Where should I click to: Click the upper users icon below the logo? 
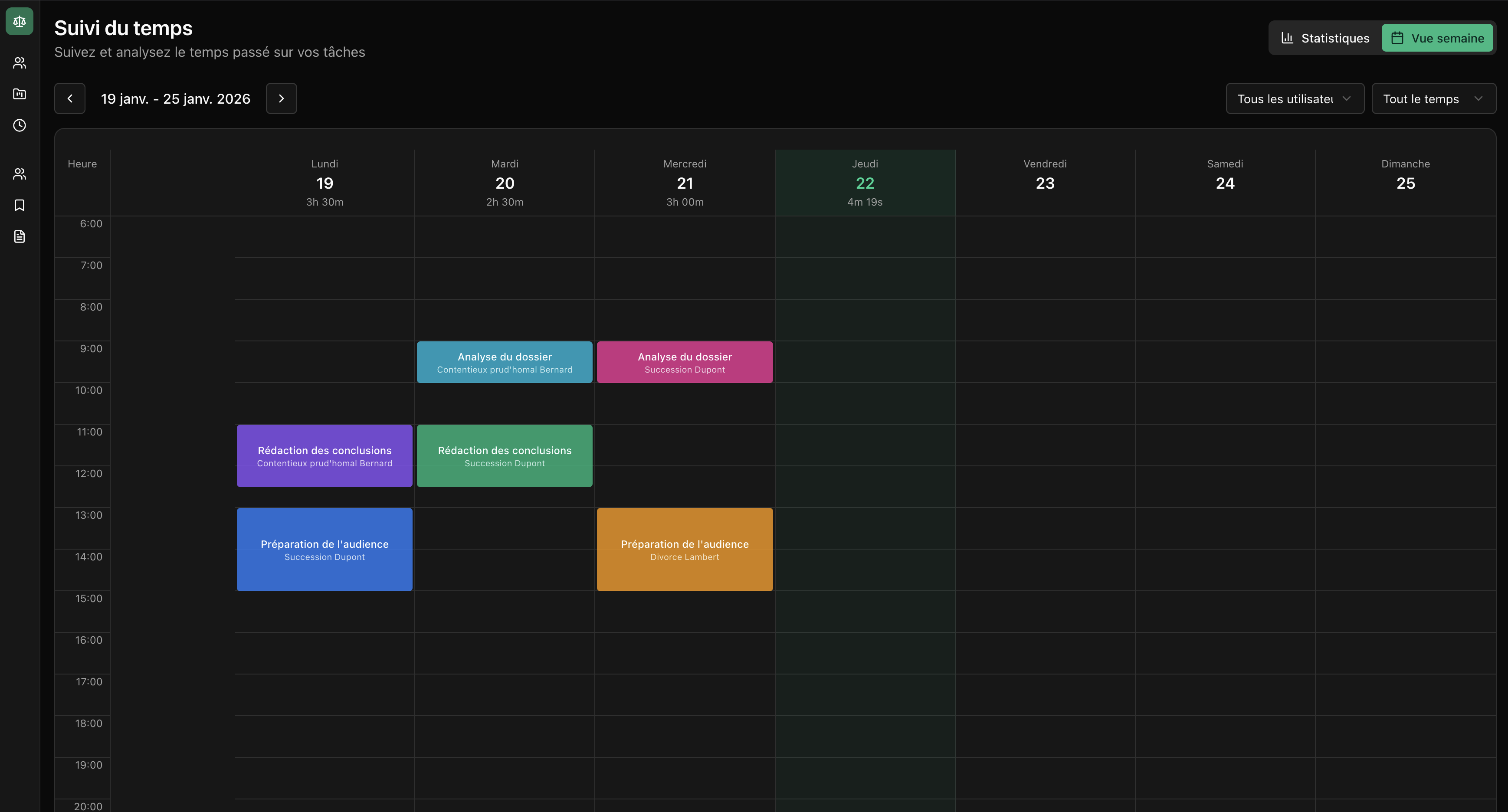pyautogui.click(x=20, y=62)
